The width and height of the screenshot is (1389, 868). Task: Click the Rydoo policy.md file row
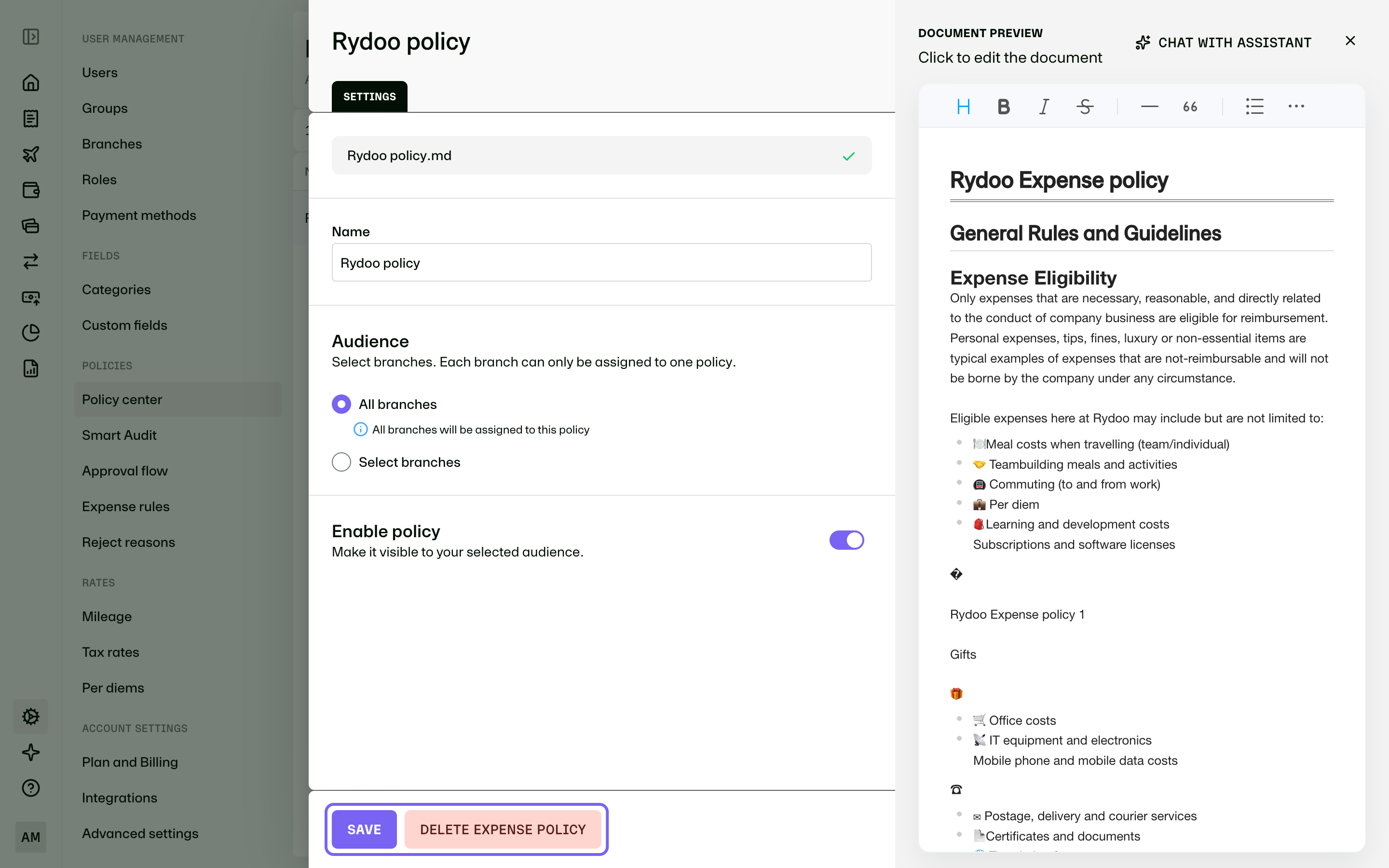(601, 156)
